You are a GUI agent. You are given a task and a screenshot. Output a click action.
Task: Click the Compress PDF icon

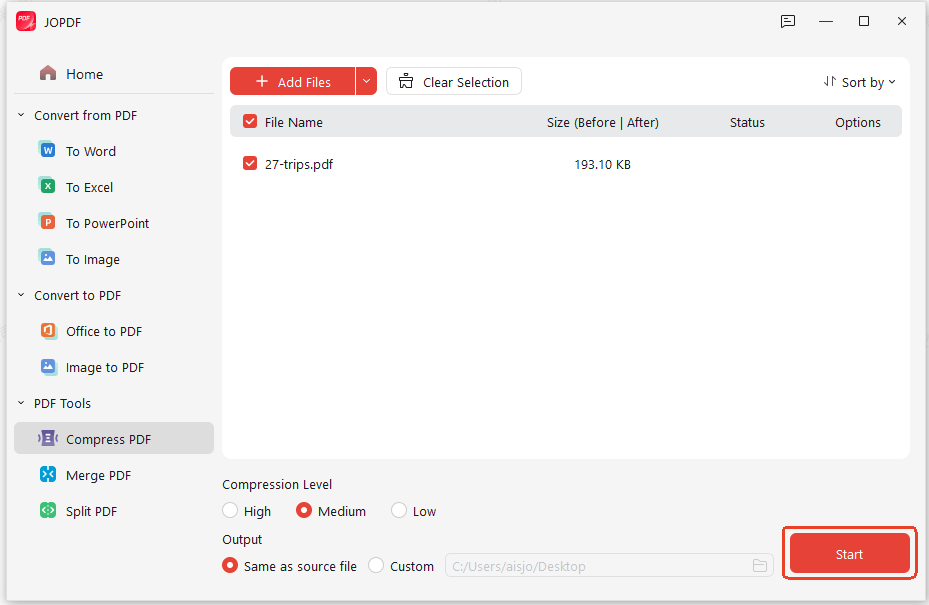48,438
